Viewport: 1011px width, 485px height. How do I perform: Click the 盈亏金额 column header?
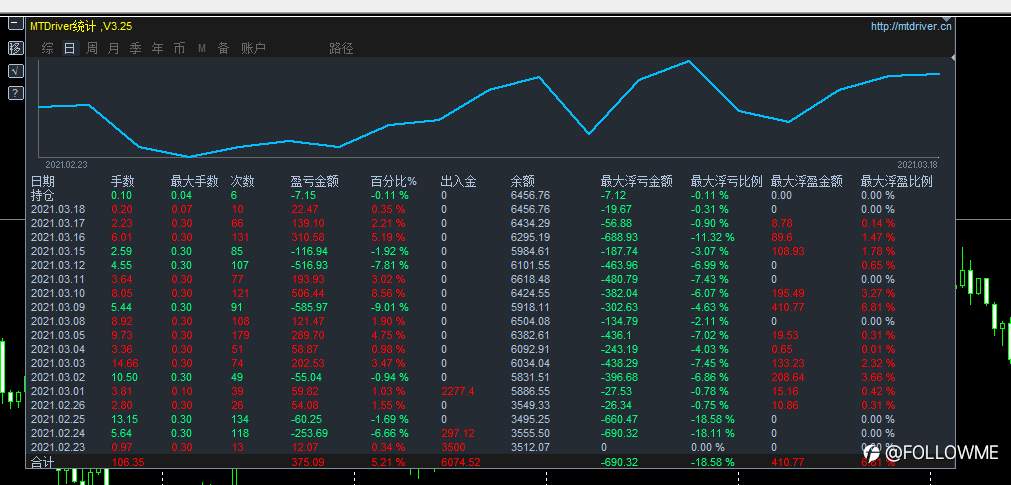click(x=315, y=182)
